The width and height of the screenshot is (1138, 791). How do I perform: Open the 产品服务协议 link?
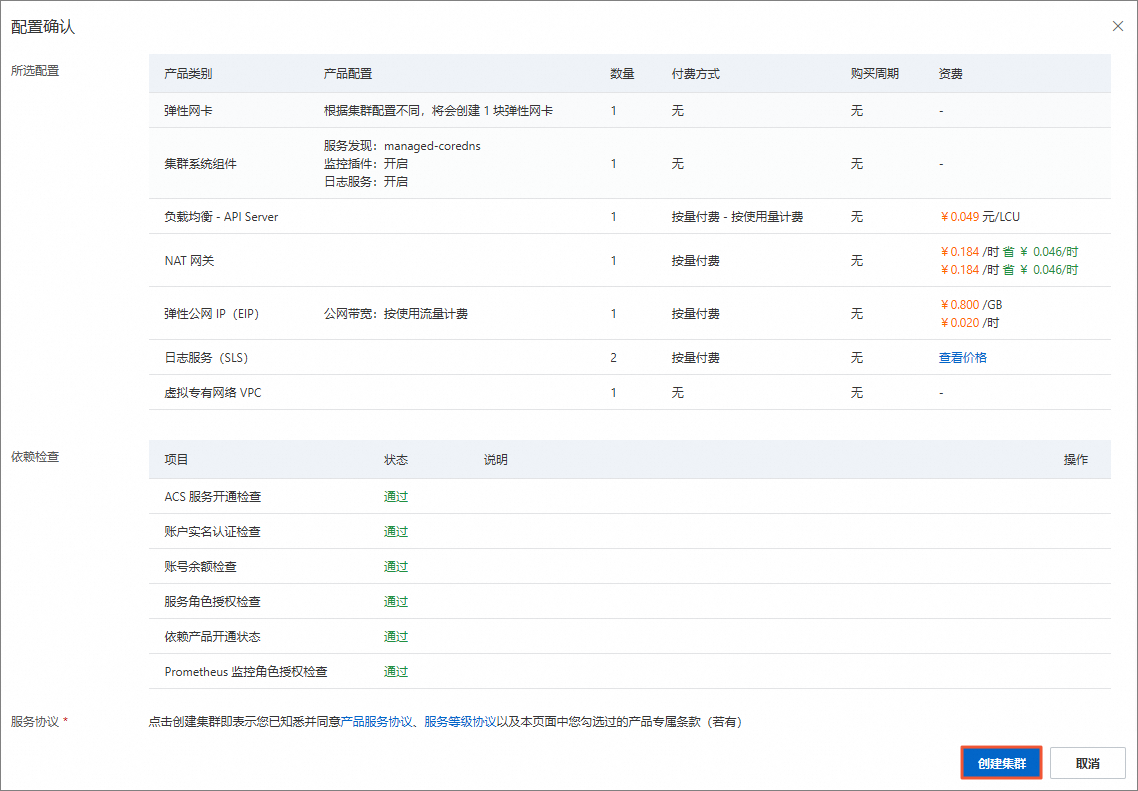[376, 721]
